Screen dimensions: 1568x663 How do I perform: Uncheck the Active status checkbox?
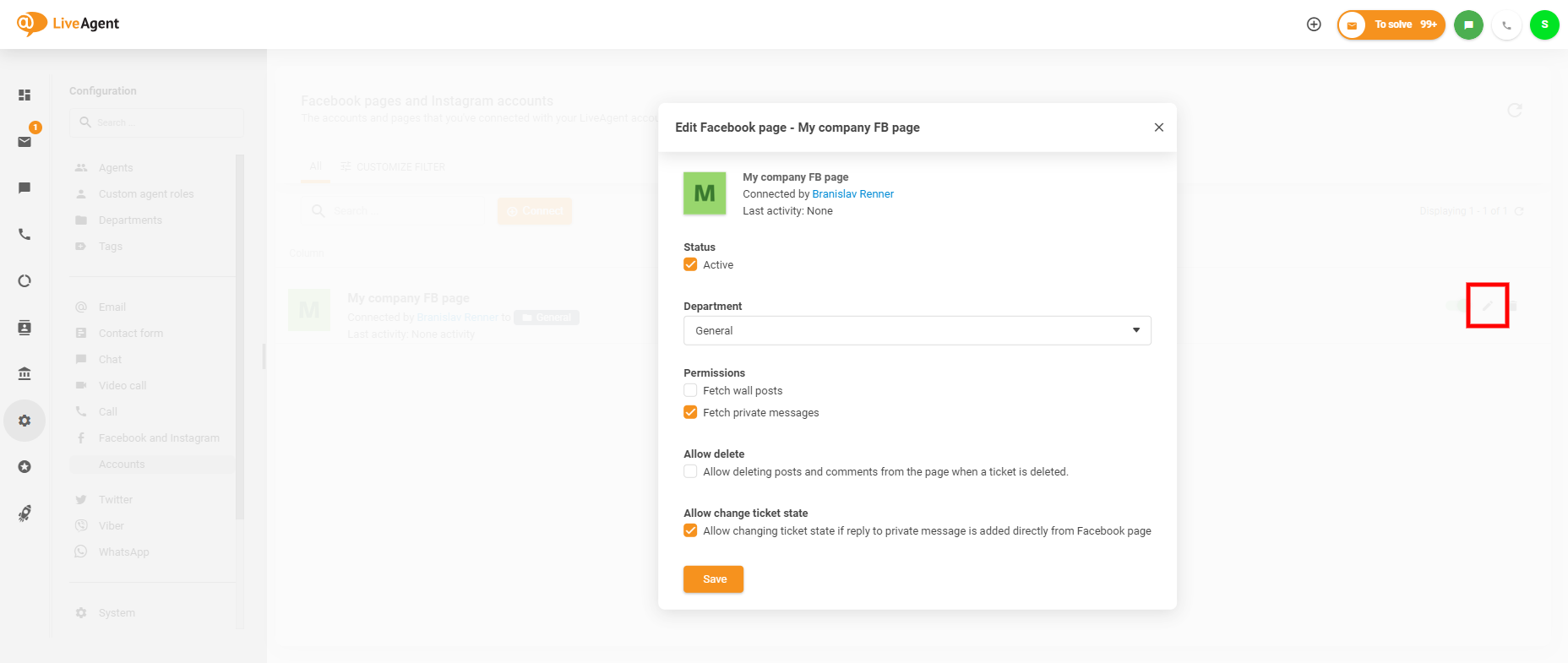[x=690, y=264]
